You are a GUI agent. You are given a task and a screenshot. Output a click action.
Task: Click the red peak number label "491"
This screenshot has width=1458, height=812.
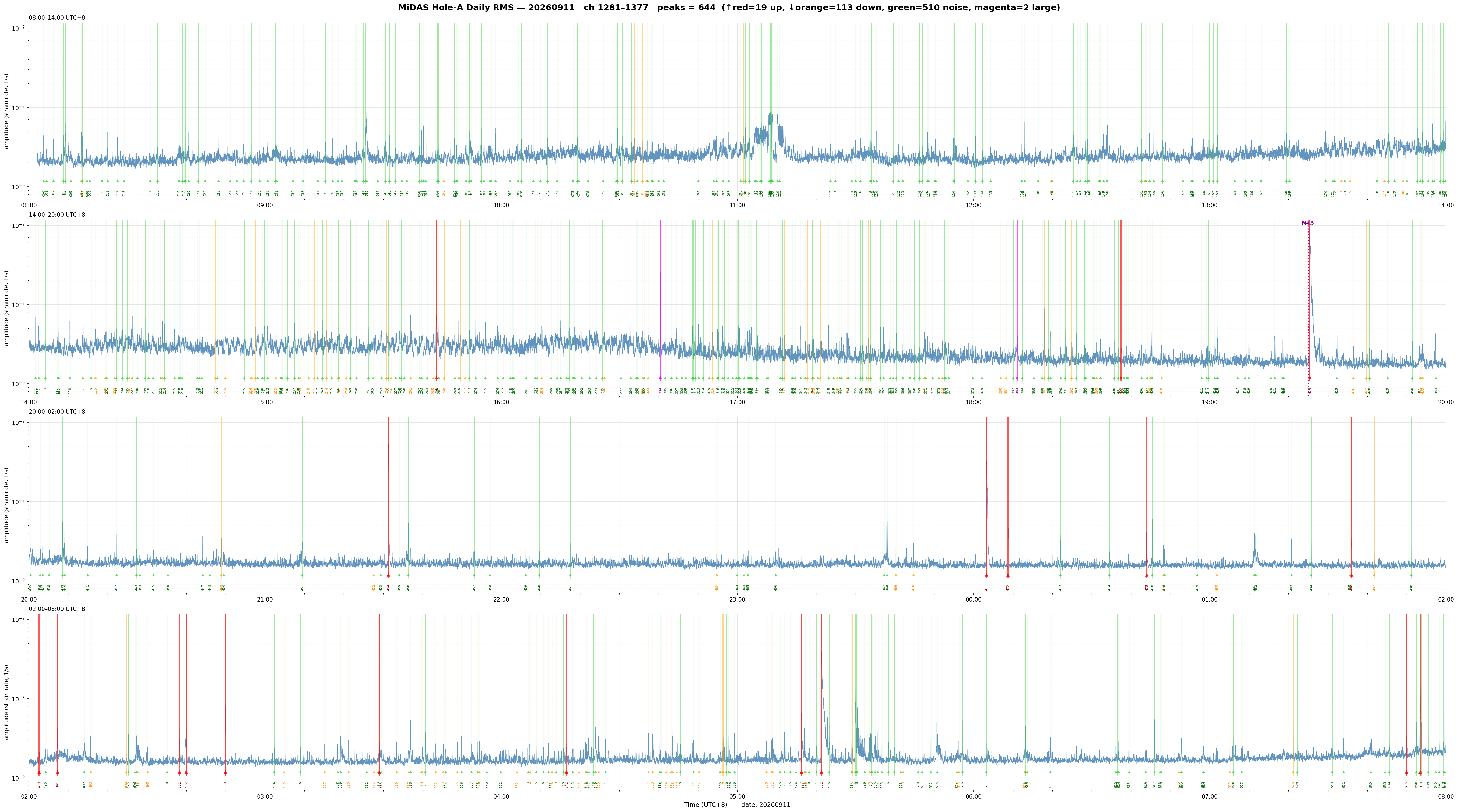click(x=57, y=785)
